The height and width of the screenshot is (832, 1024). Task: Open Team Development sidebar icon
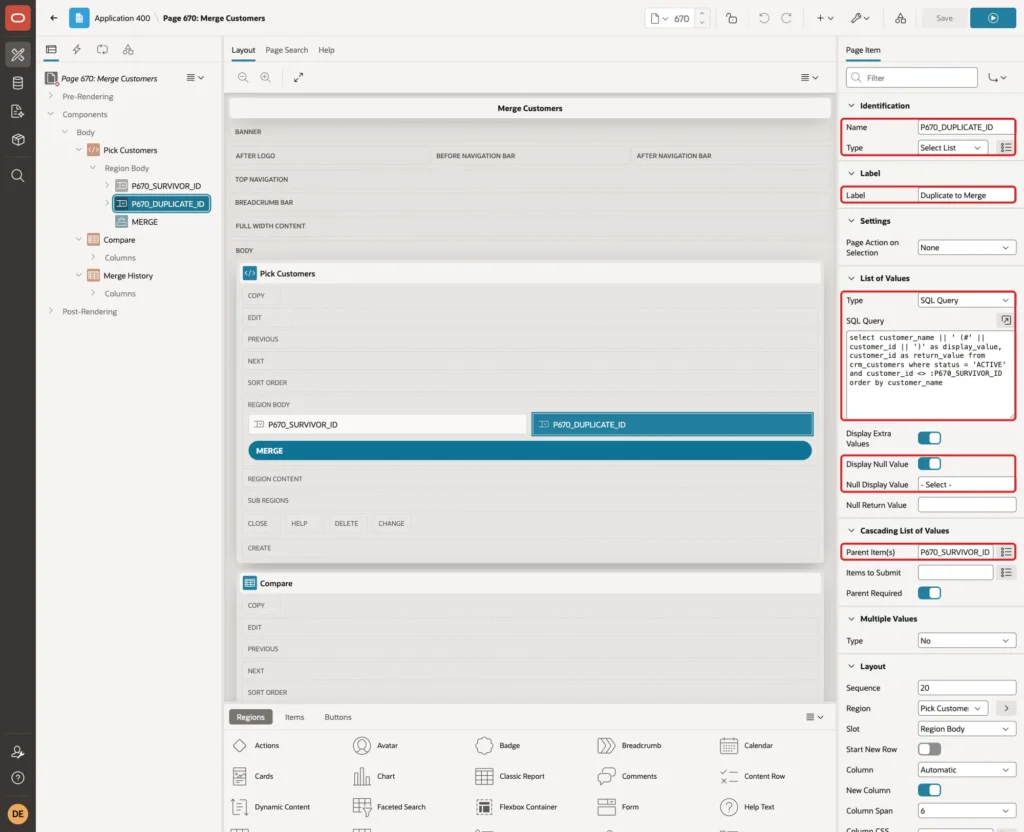point(18,112)
